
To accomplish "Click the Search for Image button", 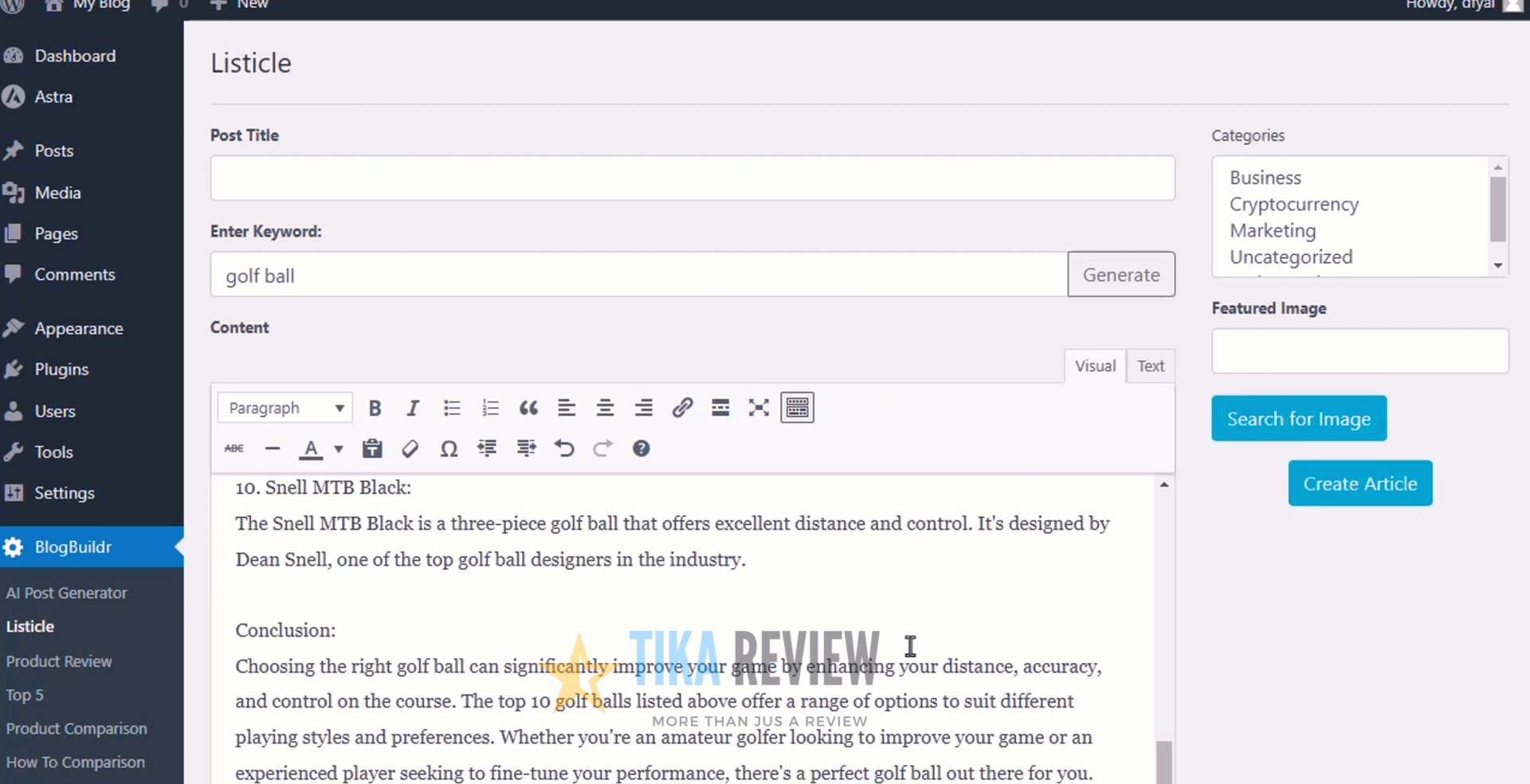I will (1299, 418).
